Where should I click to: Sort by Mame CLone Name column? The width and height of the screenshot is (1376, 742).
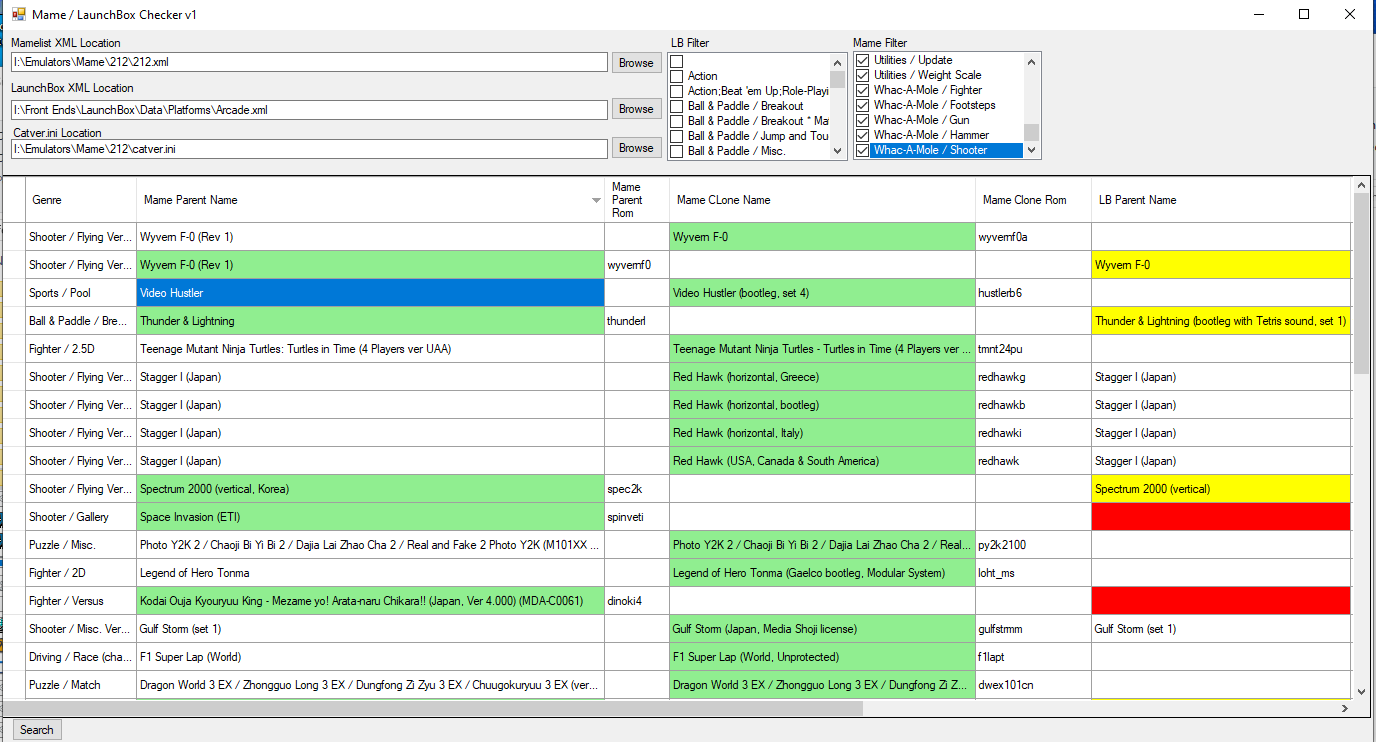coord(822,200)
